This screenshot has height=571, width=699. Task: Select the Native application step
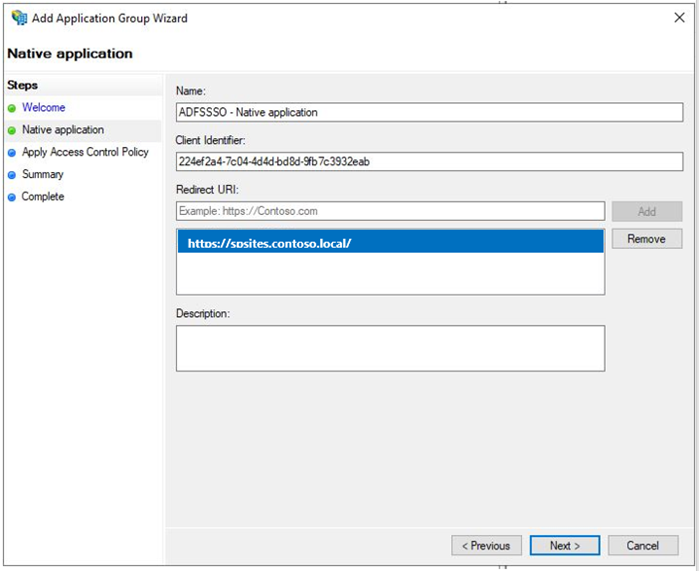point(63,130)
